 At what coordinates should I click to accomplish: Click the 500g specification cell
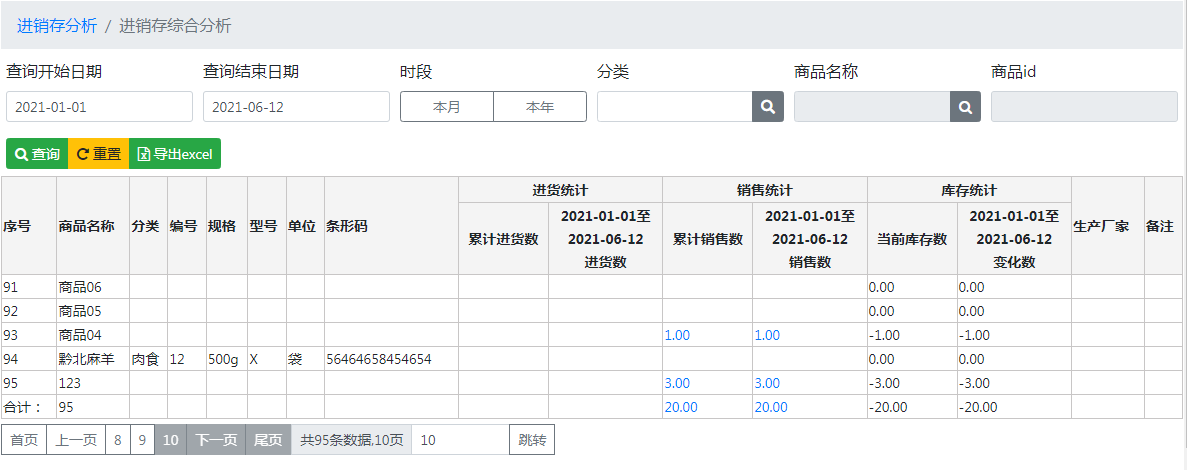pos(226,360)
